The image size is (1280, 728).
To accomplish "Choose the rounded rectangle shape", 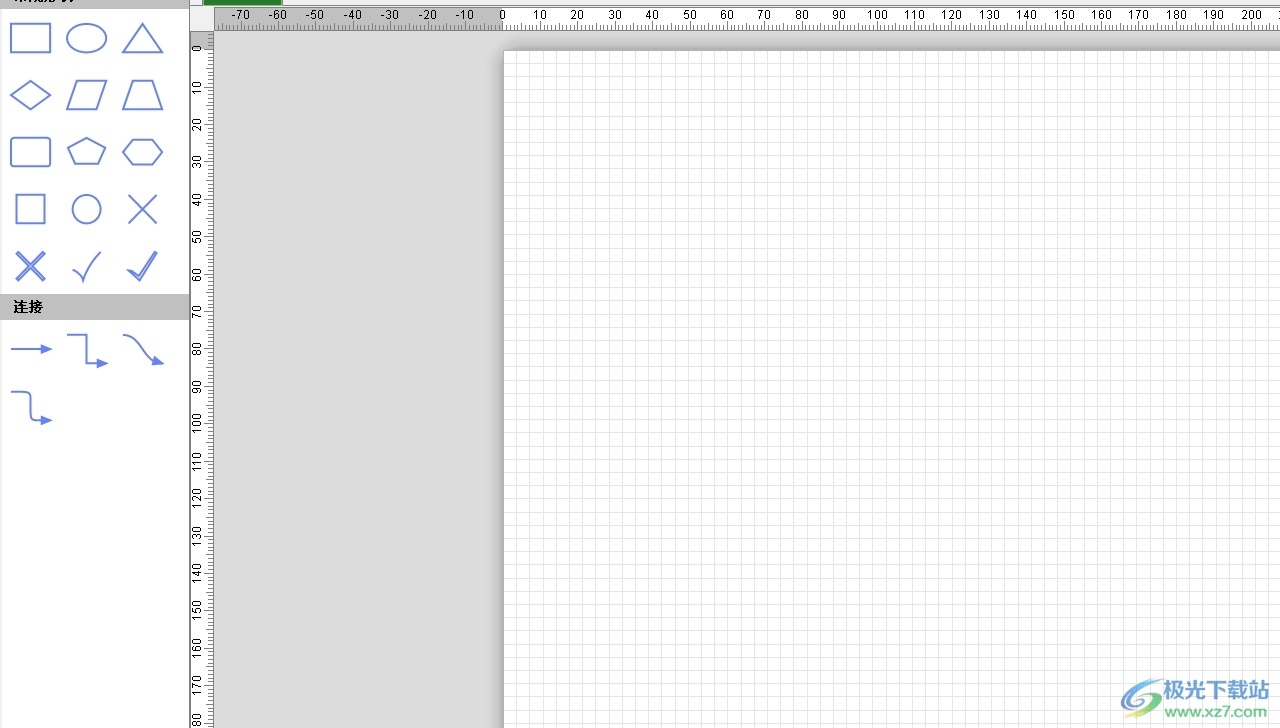I will [x=30, y=152].
